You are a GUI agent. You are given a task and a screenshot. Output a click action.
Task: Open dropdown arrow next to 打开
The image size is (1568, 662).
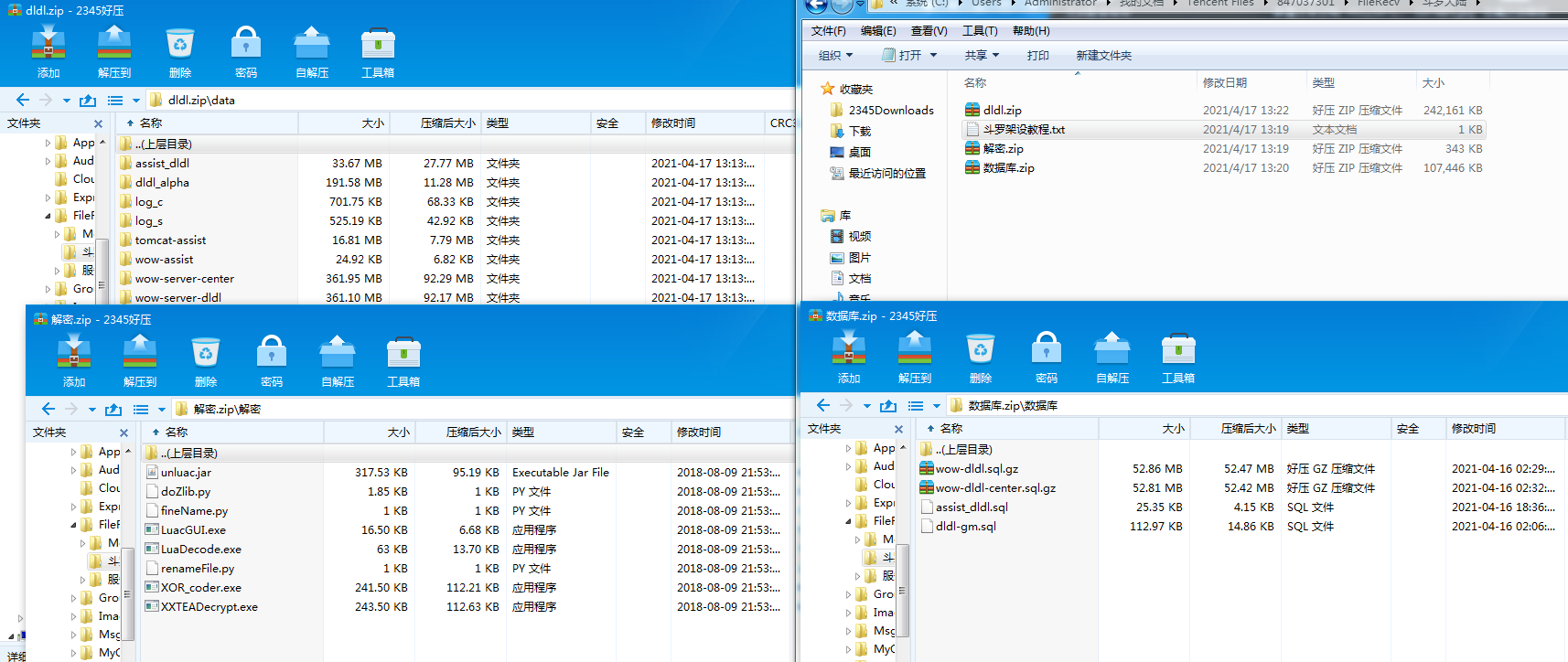pos(933,55)
